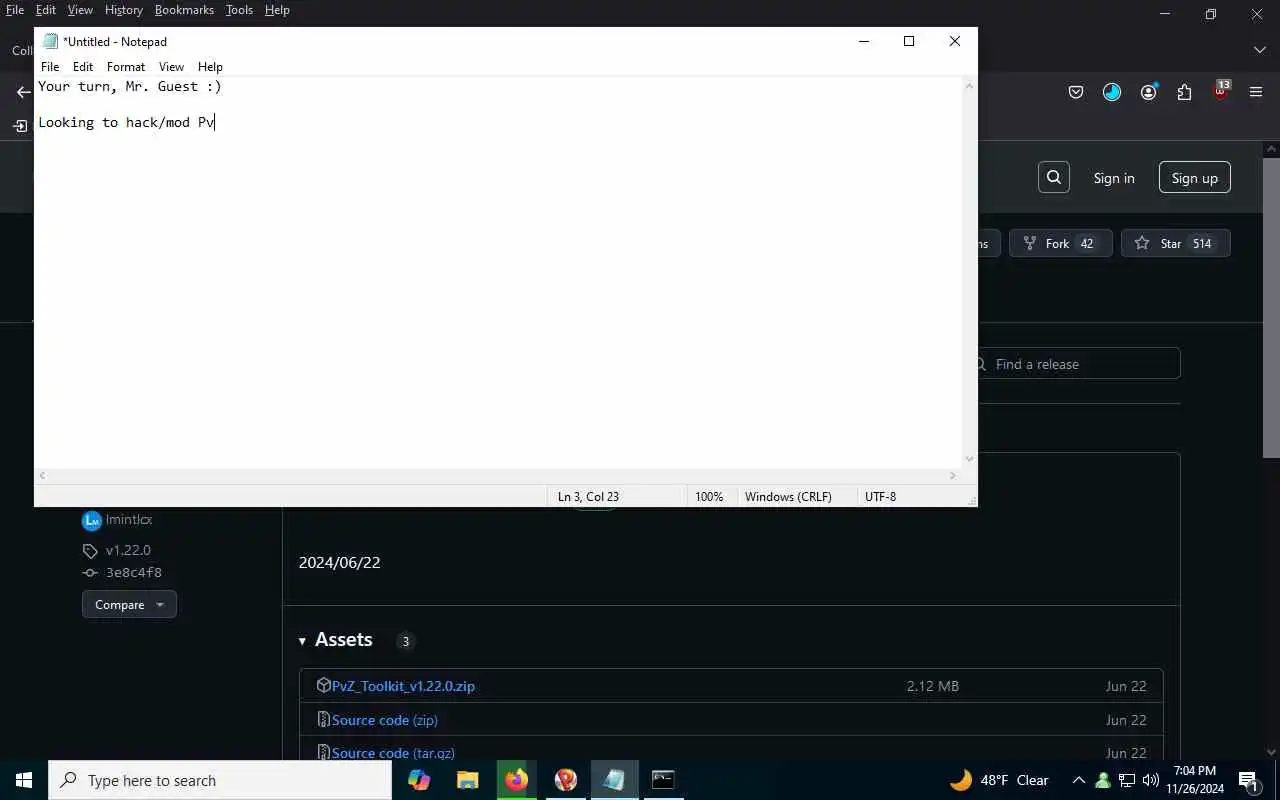Open Notepad's Edit menu
Screen dimensions: 1280x800
click(83, 67)
